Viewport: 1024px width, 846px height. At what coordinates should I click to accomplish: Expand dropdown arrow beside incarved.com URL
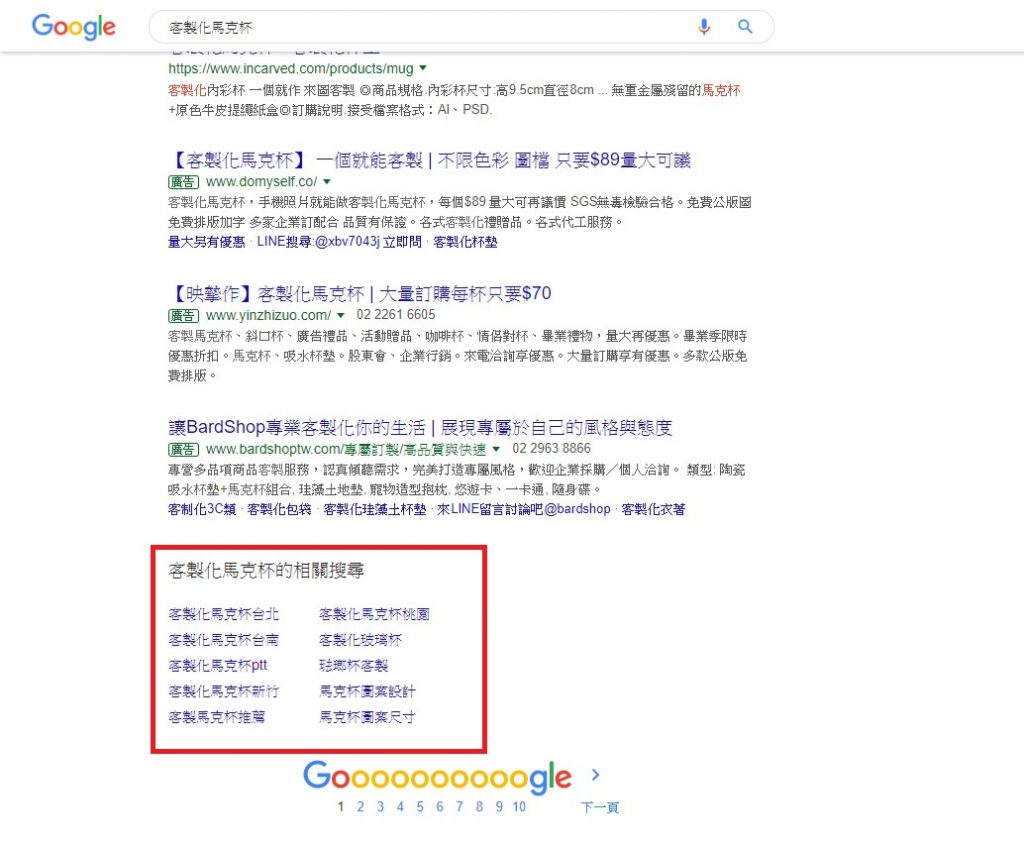click(x=423, y=68)
